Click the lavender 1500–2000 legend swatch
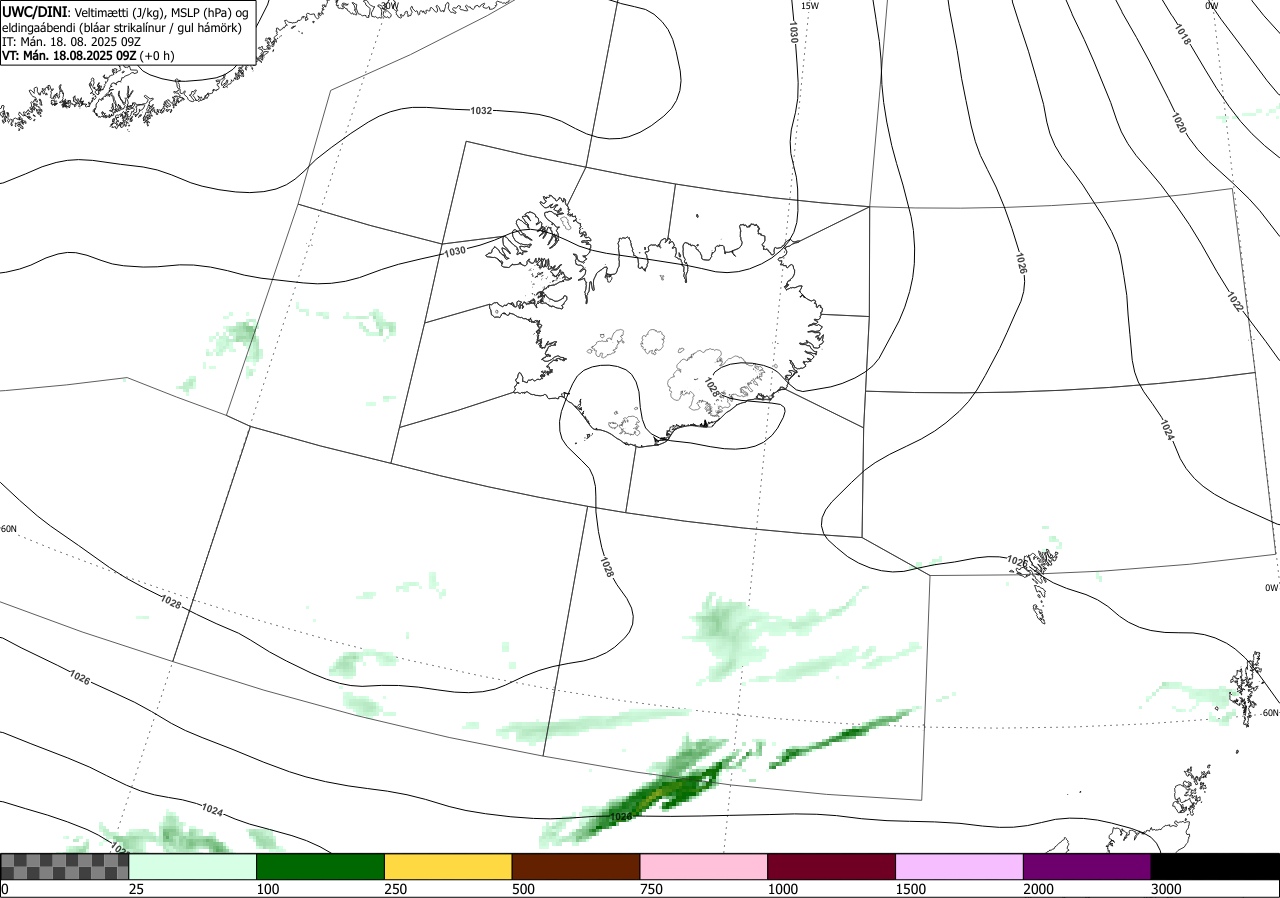Viewport: 1280px width, 898px height. [960, 866]
